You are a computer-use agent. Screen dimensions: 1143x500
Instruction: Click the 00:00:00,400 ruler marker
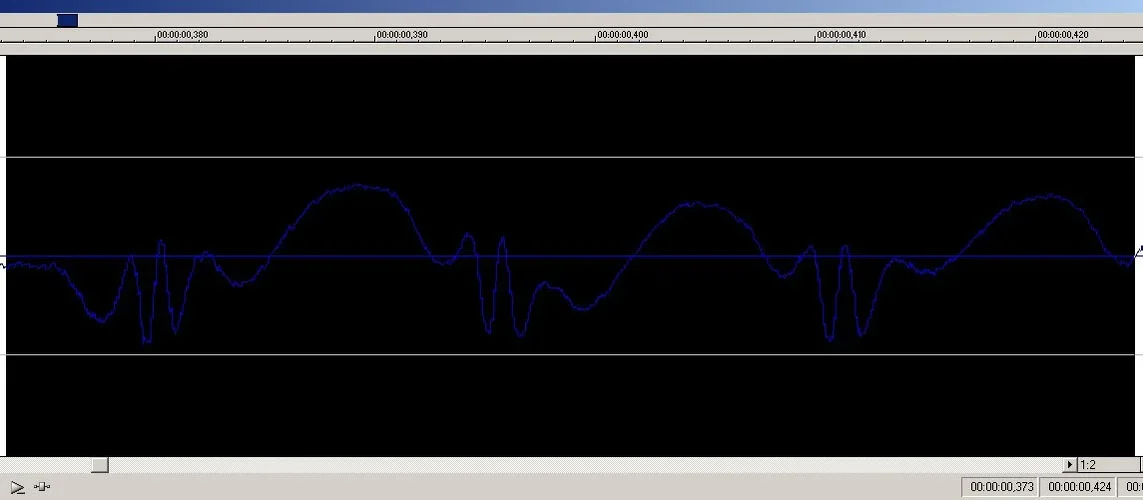(623, 35)
